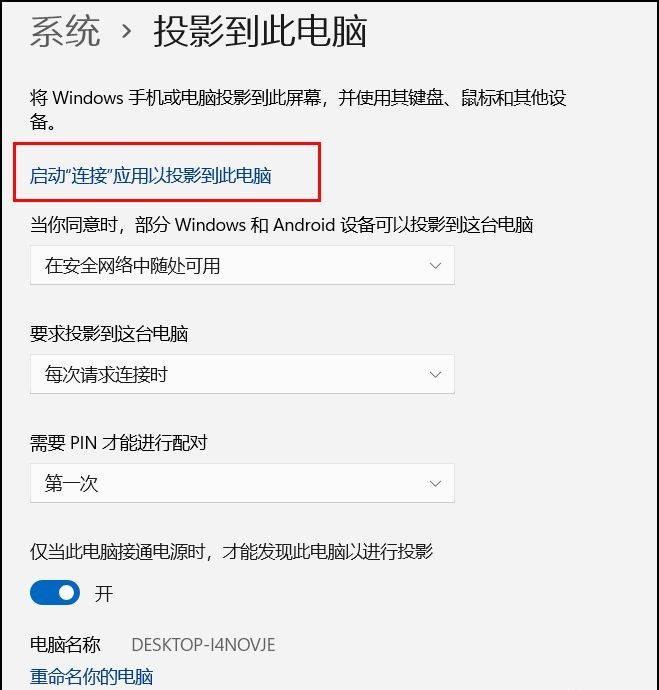Viewport: 659px width, 690px height.
Task: Click the 将 Windows 手机或电脑投影 intro paragraph
Action: [x=298, y=109]
